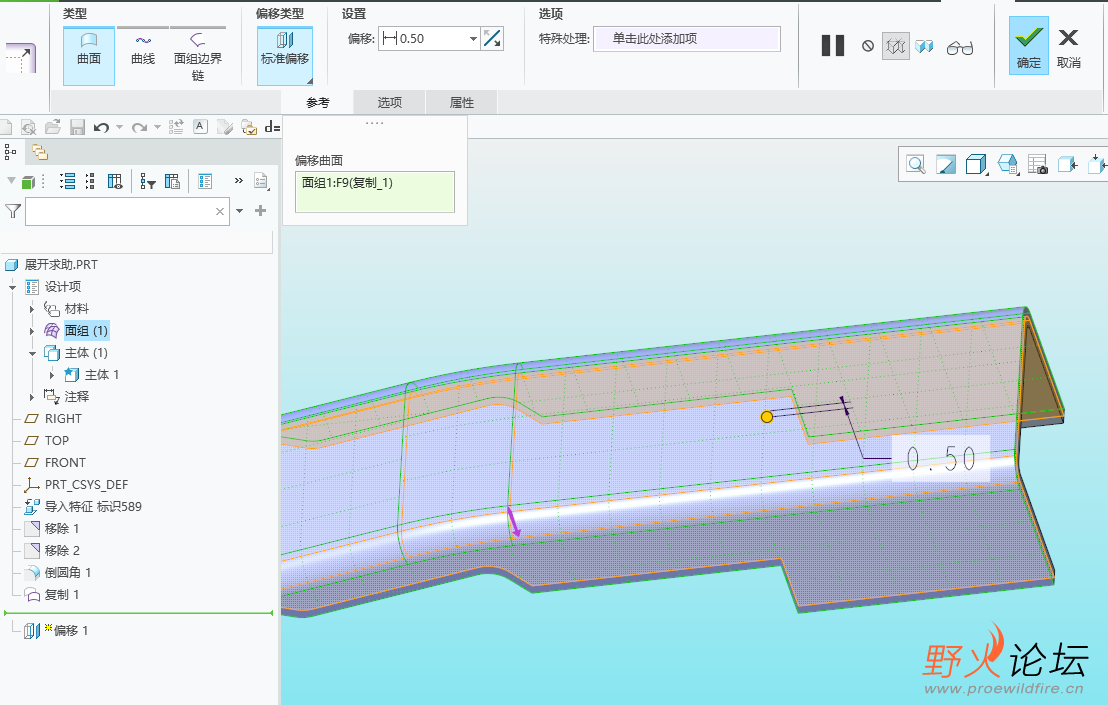Click the zoom magnifier in view toolbar
The width and height of the screenshot is (1108, 705).
(915, 165)
